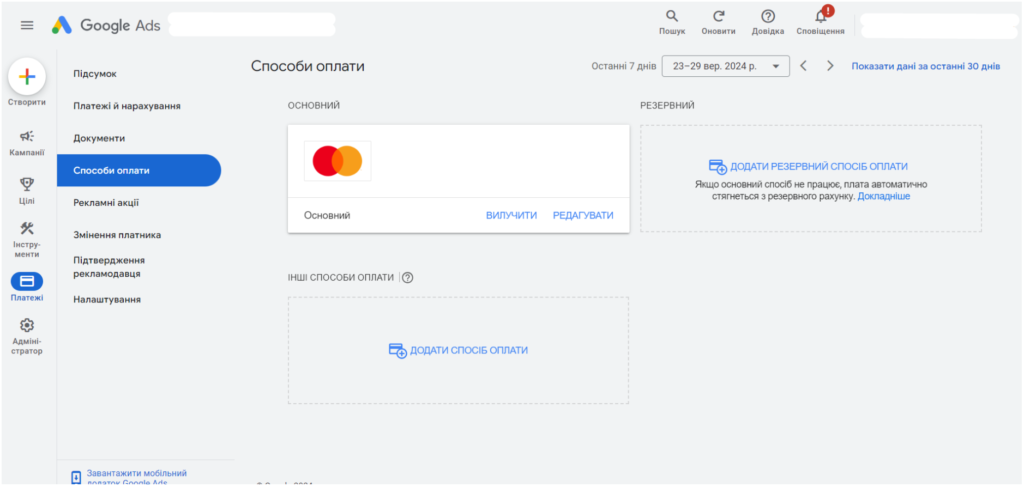
Task: Open Підтвердження рекламодавця menu item
Action: [109, 267]
